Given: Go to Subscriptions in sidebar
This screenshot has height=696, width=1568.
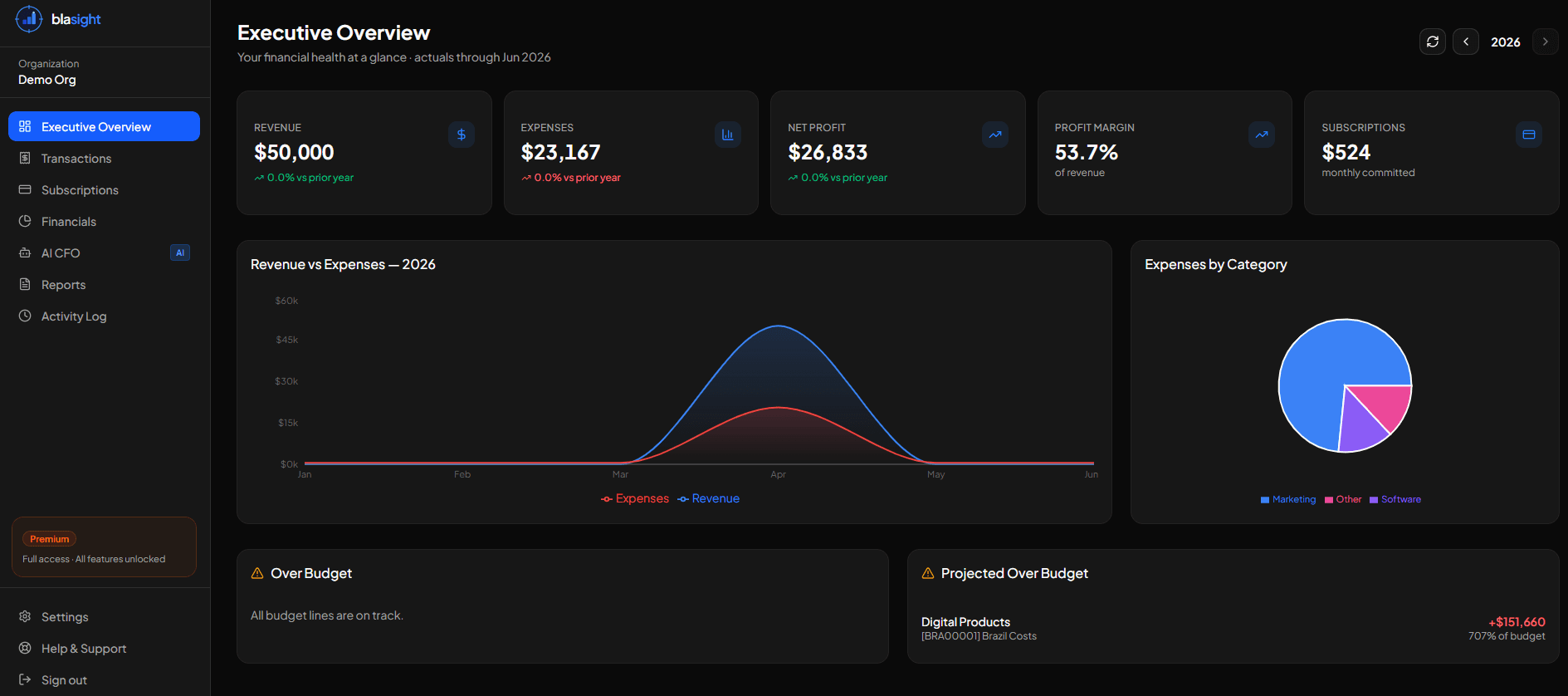Looking at the screenshot, I should point(104,189).
